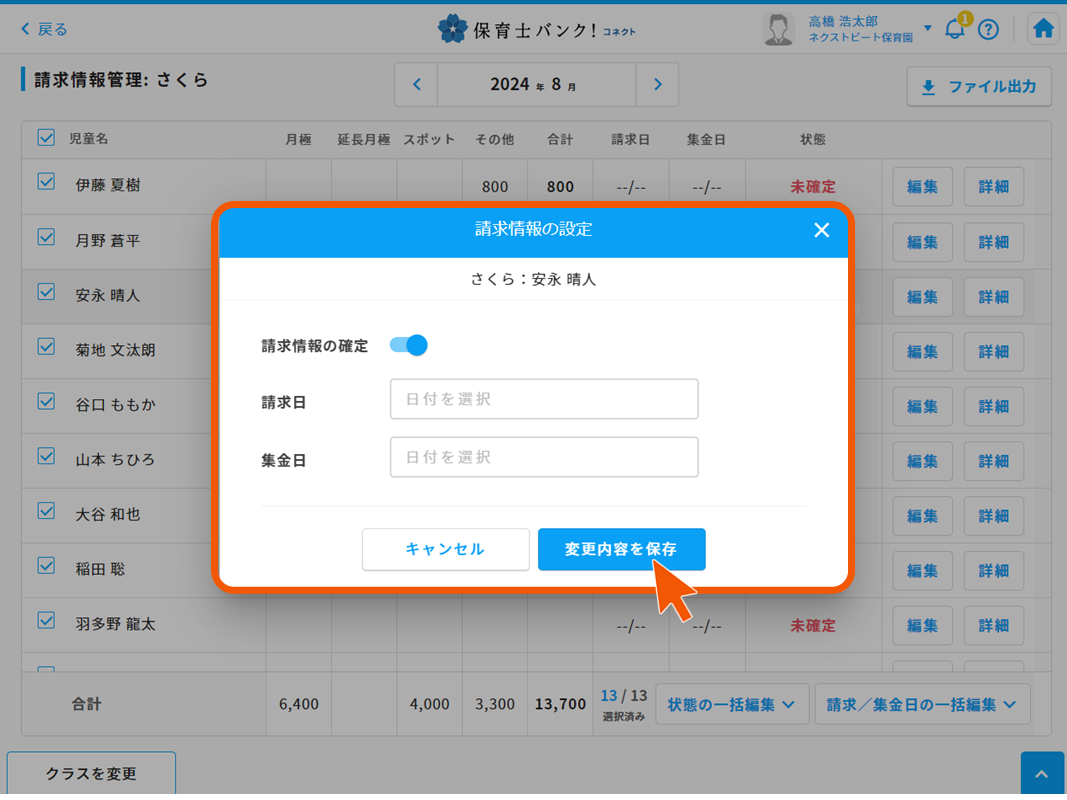Click the home icon in header
The height and width of the screenshot is (800, 1067).
(x=1043, y=29)
